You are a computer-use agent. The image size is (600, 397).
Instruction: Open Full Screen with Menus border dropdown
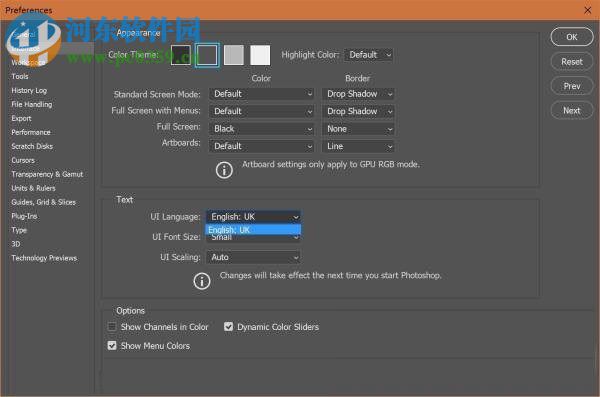tap(358, 111)
